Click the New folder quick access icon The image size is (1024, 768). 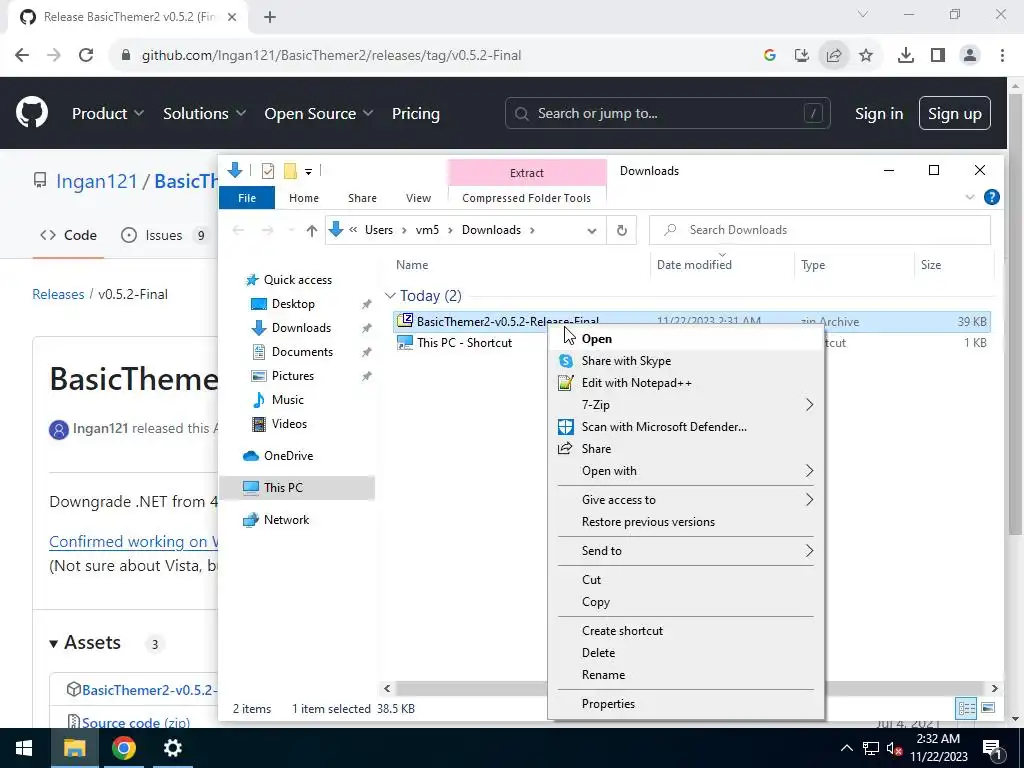click(x=291, y=171)
